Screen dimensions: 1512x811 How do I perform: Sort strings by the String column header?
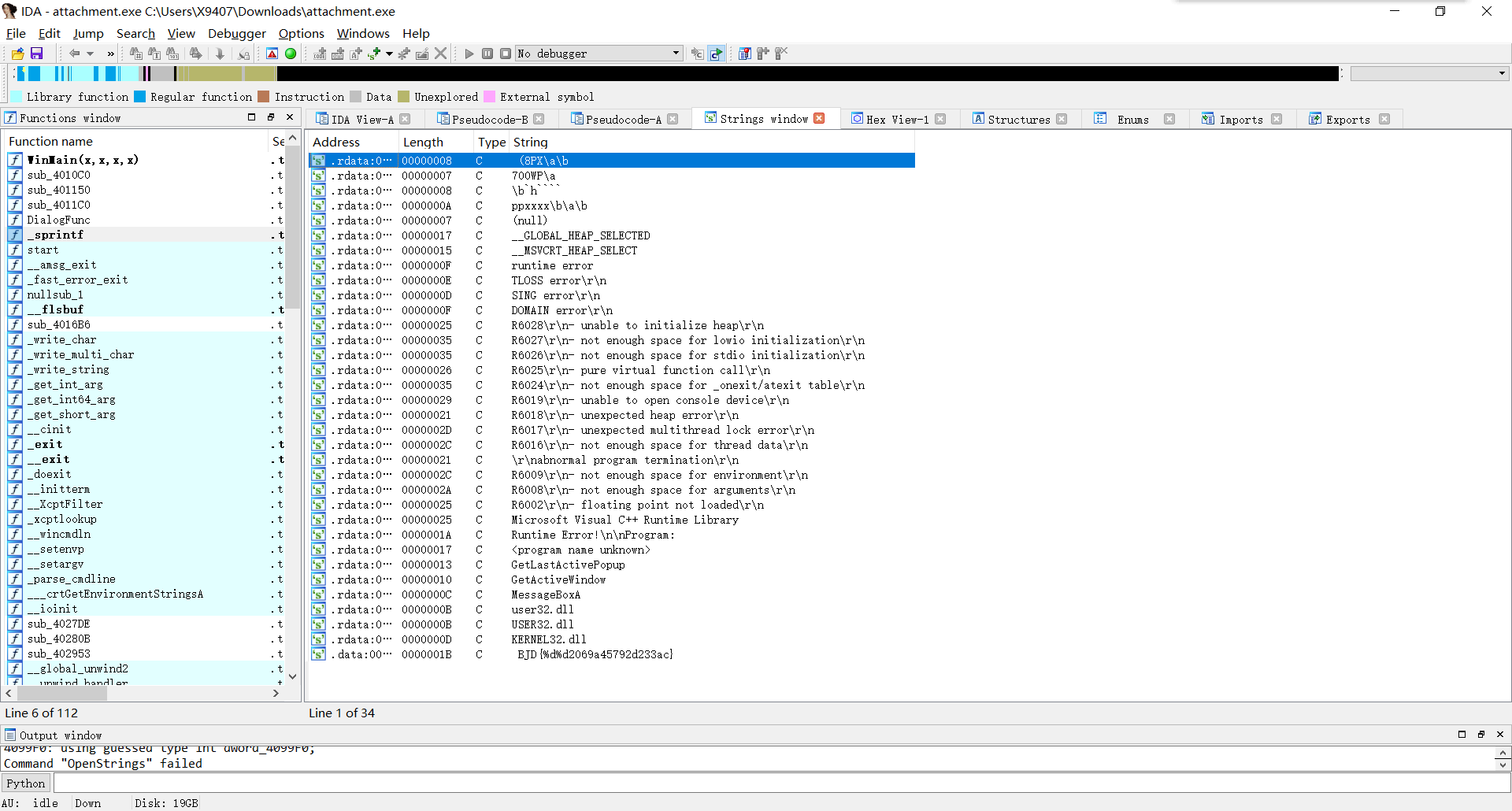tap(712, 142)
